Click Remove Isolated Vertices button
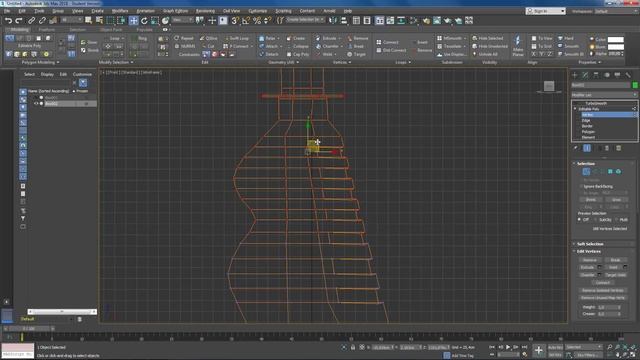Image resolution: width=640 pixels, height=360 pixels. 603,291
